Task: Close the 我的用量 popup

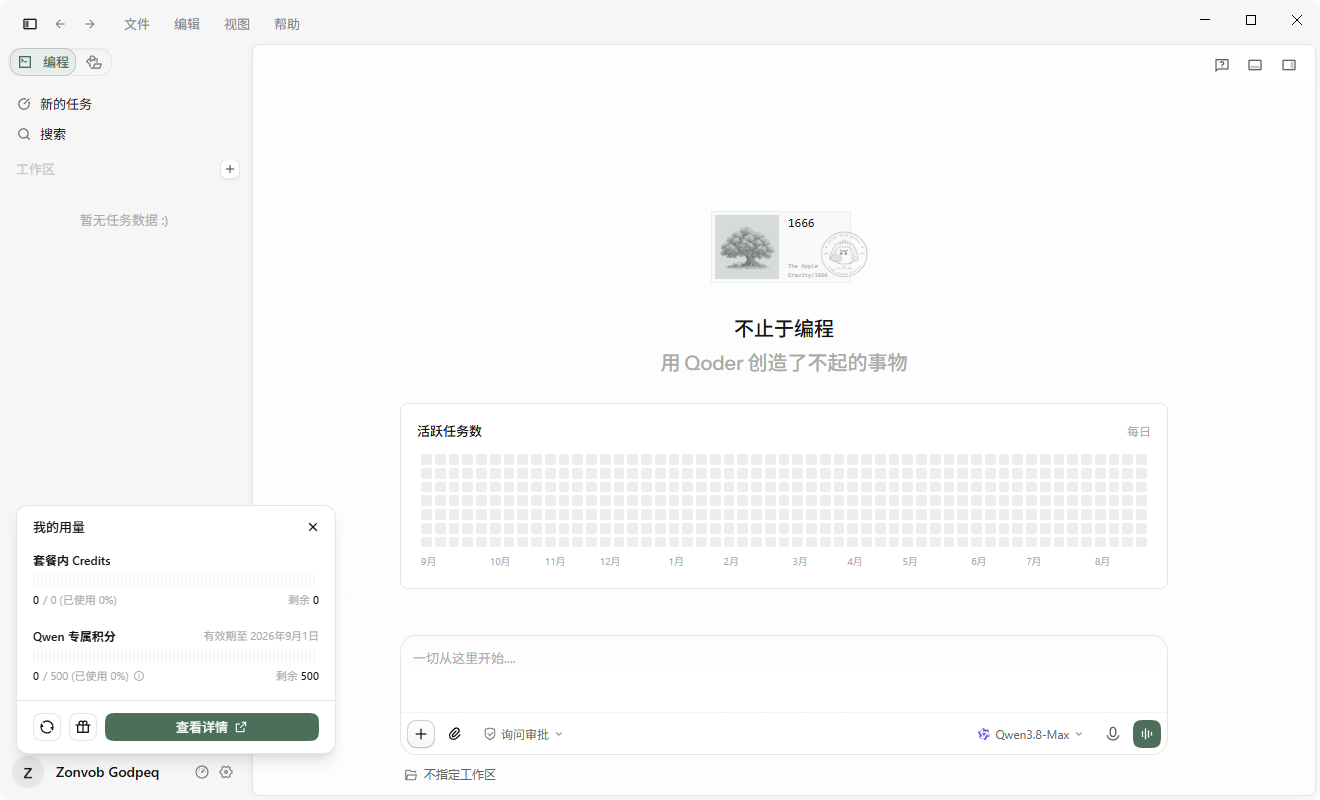Action: click(x=313, y=527)
